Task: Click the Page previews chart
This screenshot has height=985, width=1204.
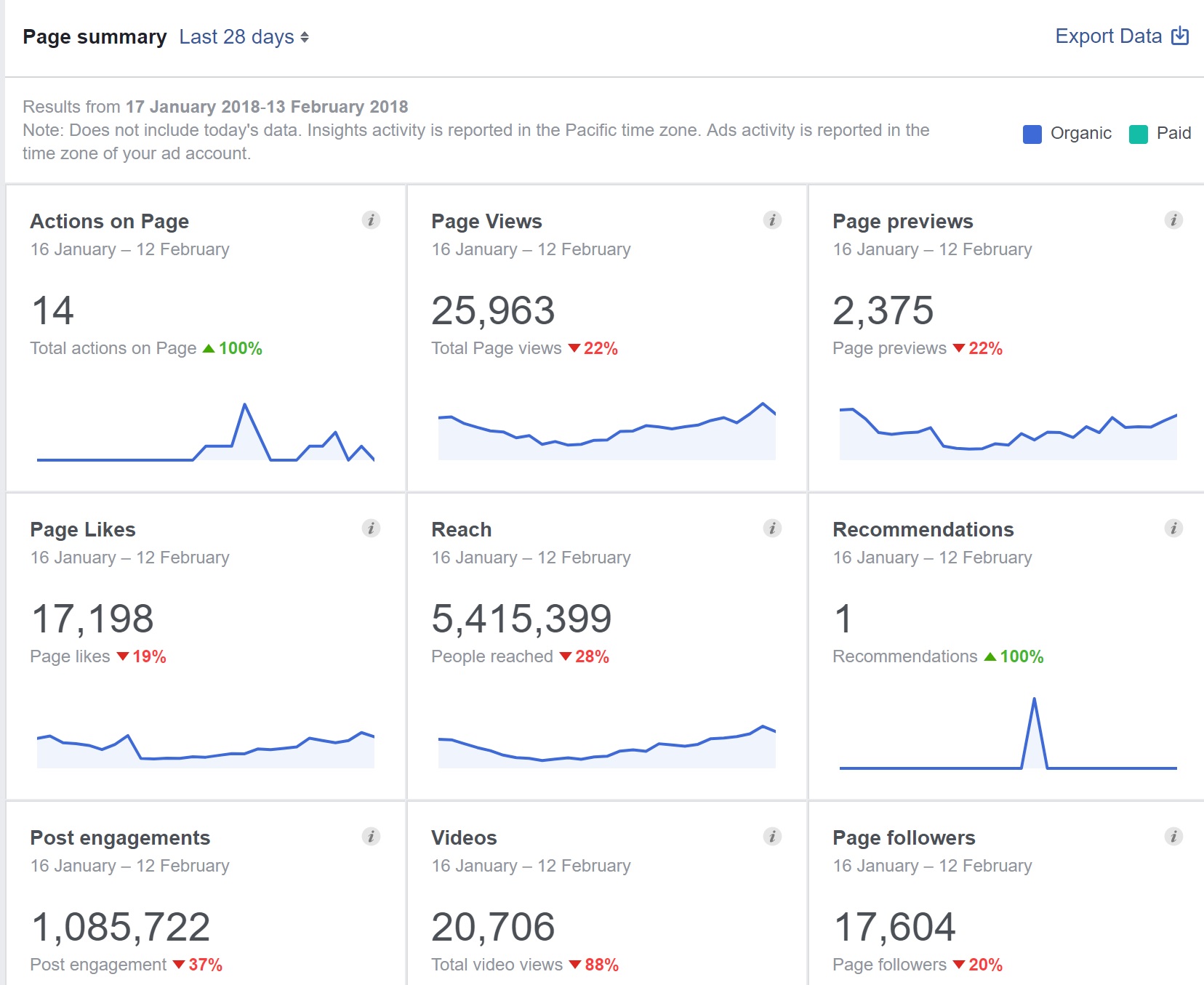Action: coord(1008,434)
